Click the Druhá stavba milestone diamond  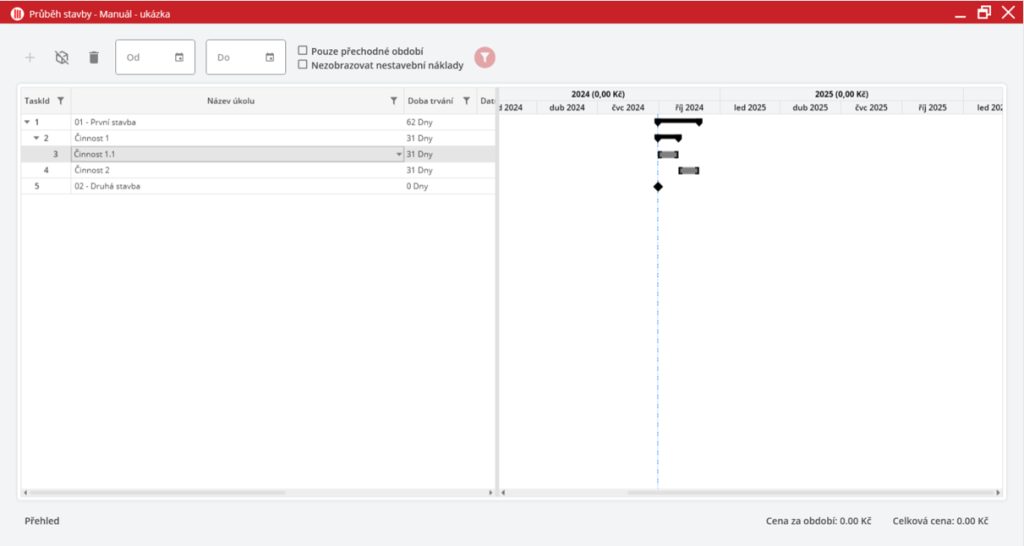pyautogui.click(x=658, y=187)
